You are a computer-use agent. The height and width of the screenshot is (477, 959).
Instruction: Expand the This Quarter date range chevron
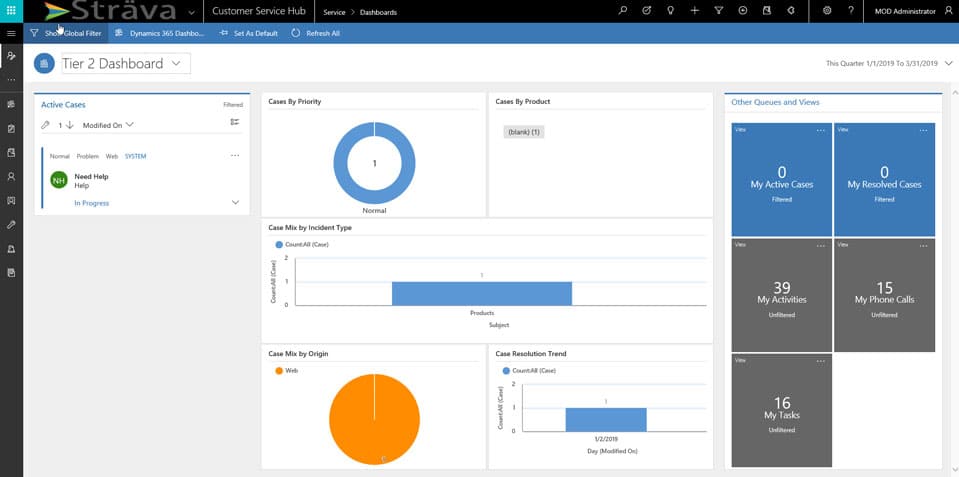point(947,63)
